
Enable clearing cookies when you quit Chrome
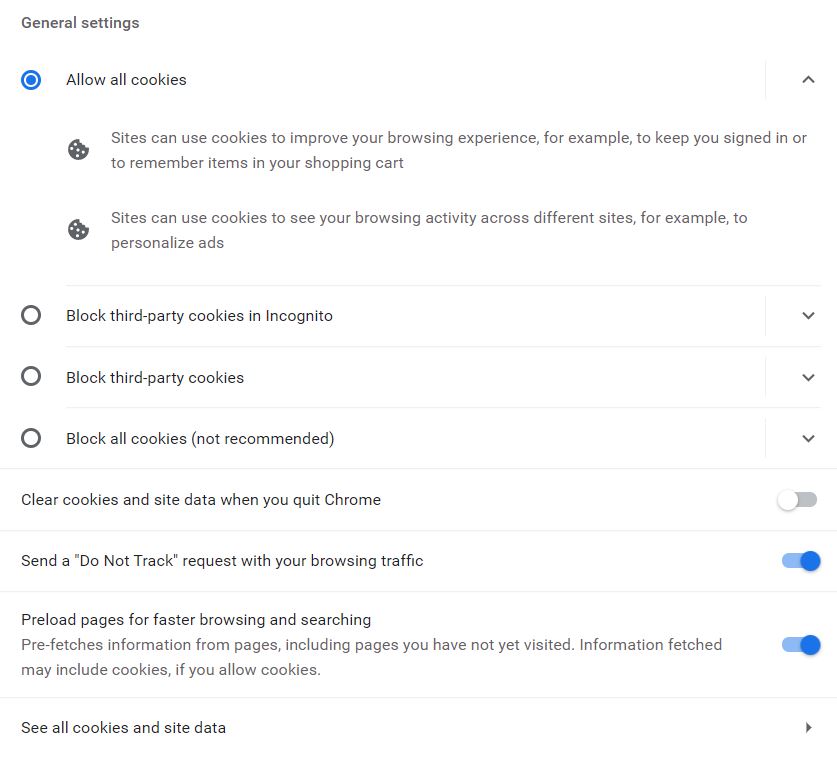(x=796, y=499)
